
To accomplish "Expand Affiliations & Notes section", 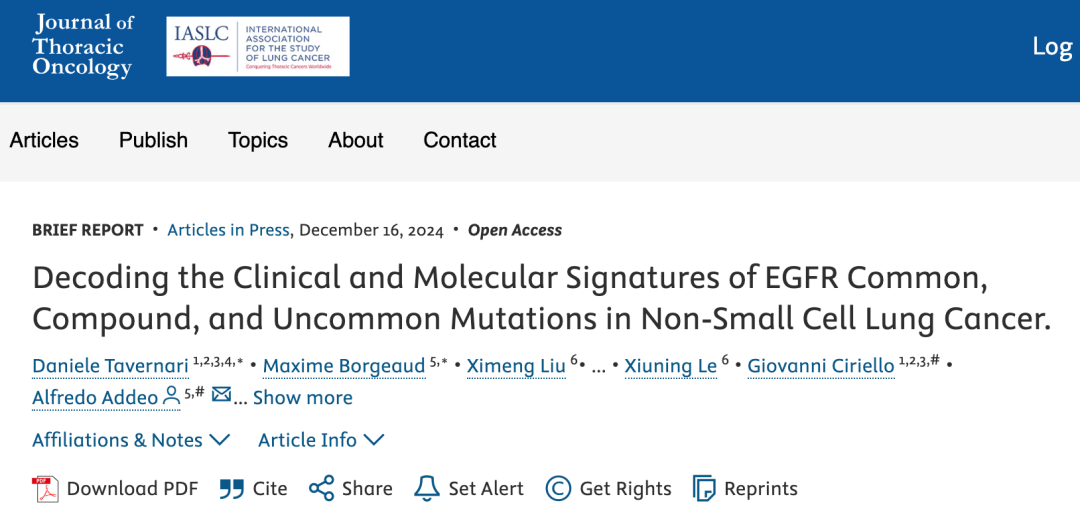I will [x=131, y=440].
